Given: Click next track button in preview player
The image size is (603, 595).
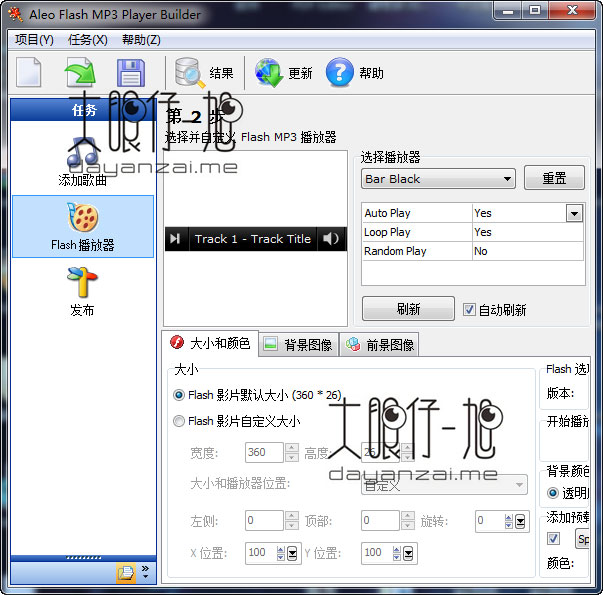Looking at the screenshot, I should [x=175, y=239].
